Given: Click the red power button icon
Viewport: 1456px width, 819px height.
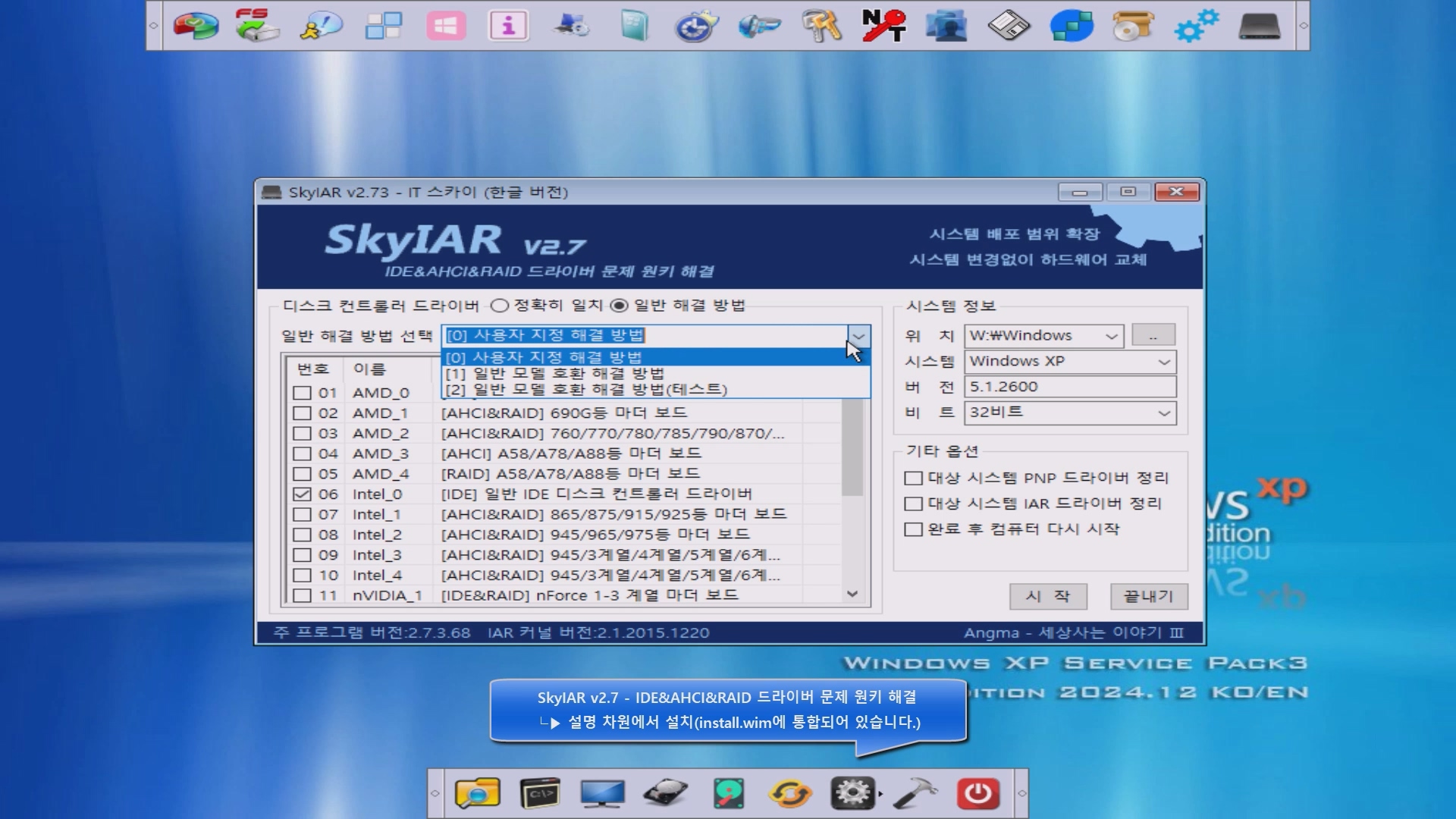Looking at the screenshot, I should (x=977, y=793).
